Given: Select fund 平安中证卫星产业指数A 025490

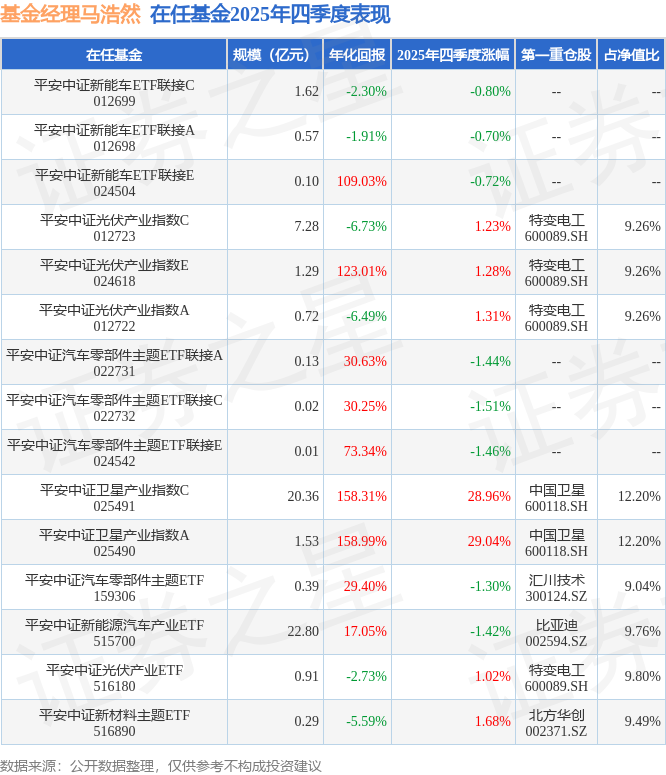Looking at the screenshot, I should point(114,542).
